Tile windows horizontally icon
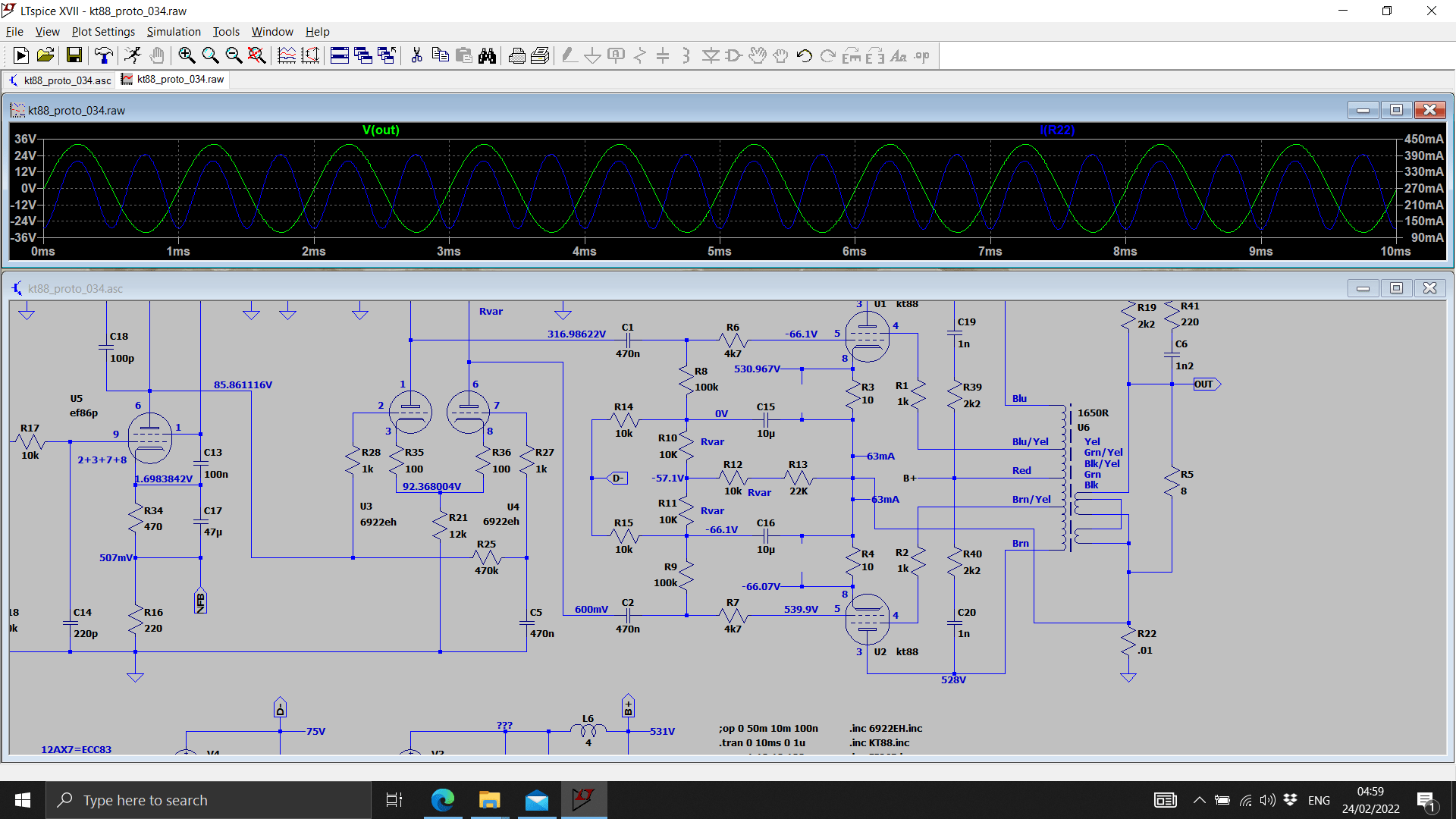This screenshot has height=819, width=1456. click(340, 55)
